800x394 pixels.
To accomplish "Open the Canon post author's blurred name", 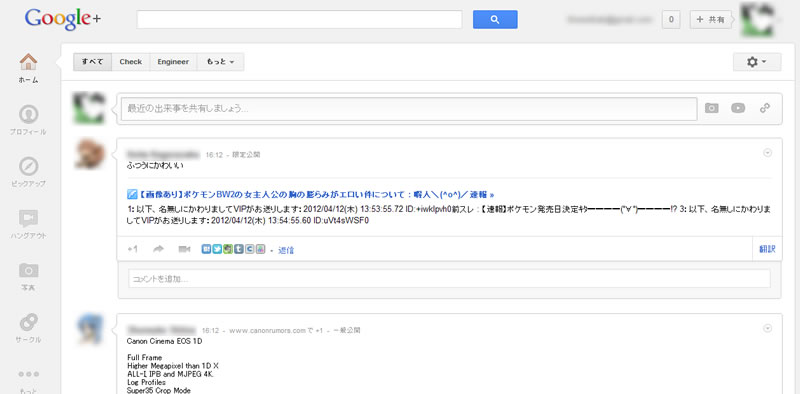I will pos(162,330).
